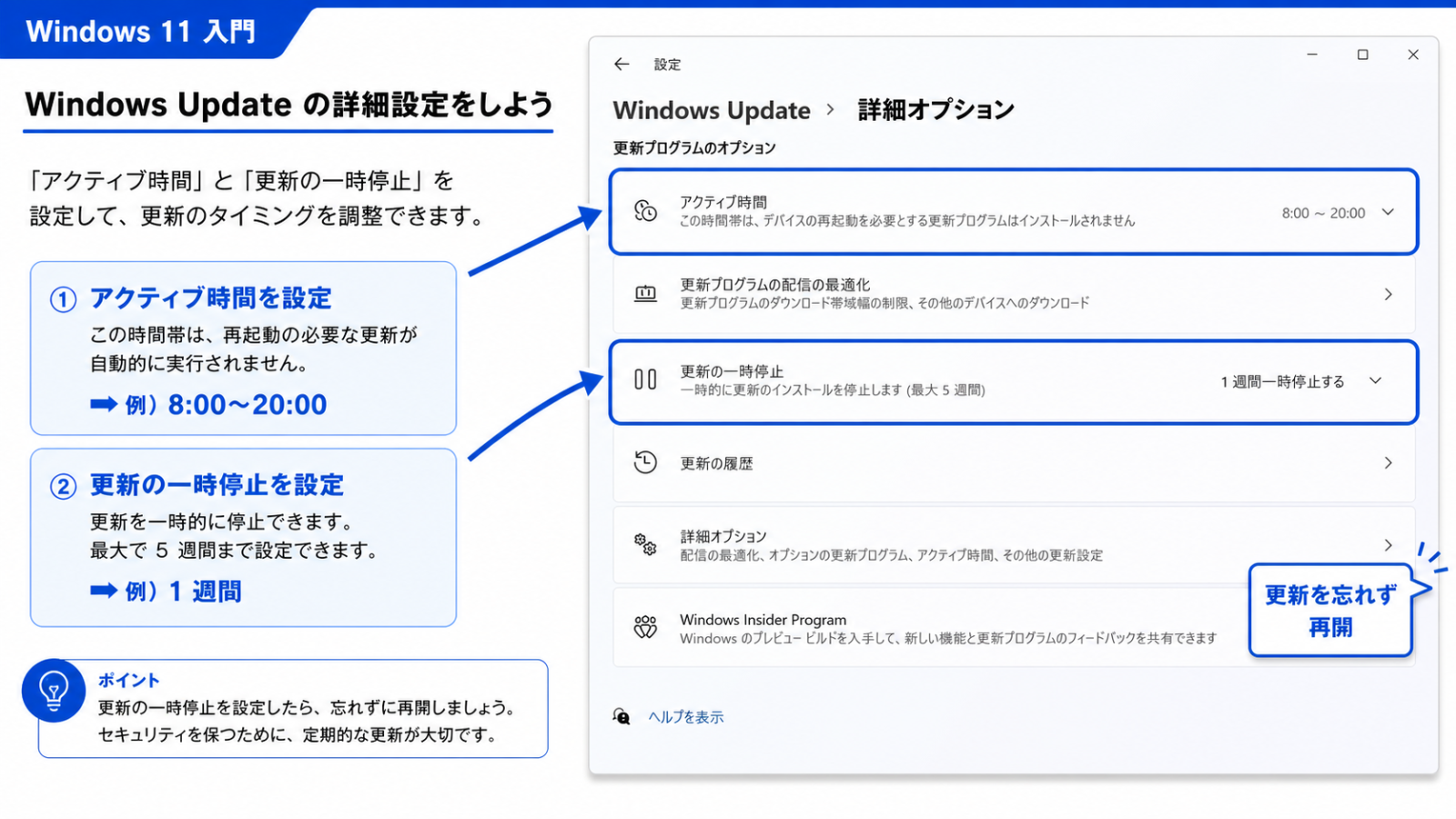Click the 更新の一時停止 row title
The image size is (1456, 819).
pos(732,371)
